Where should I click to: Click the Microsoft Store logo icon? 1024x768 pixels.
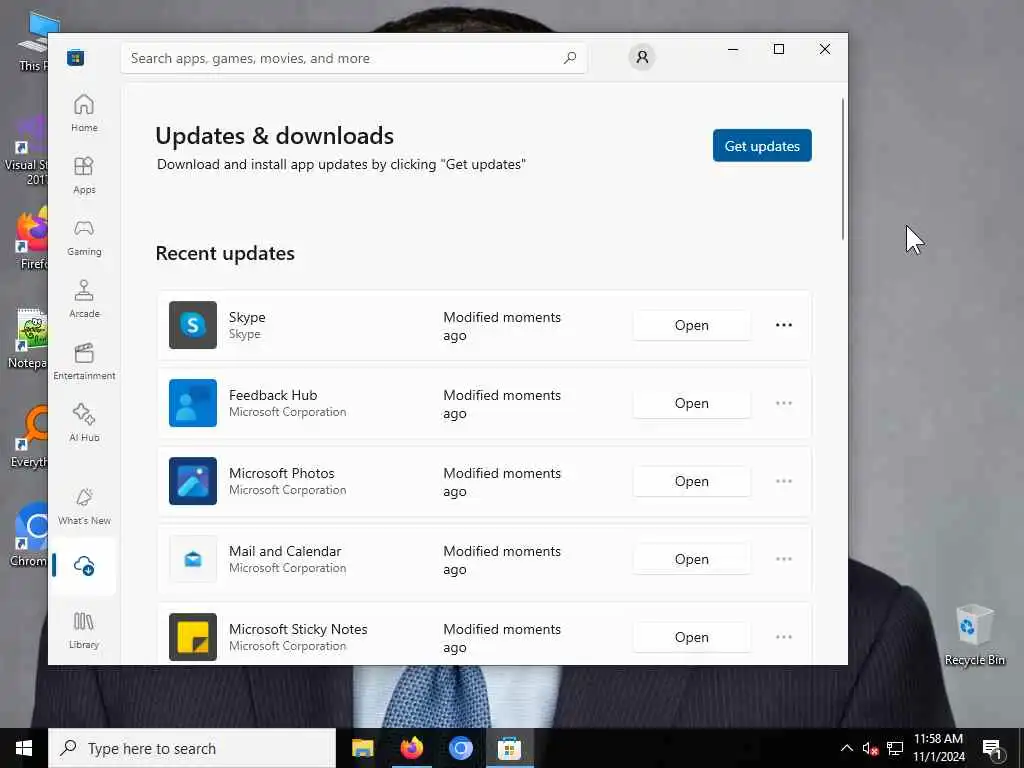click(76, 57)
